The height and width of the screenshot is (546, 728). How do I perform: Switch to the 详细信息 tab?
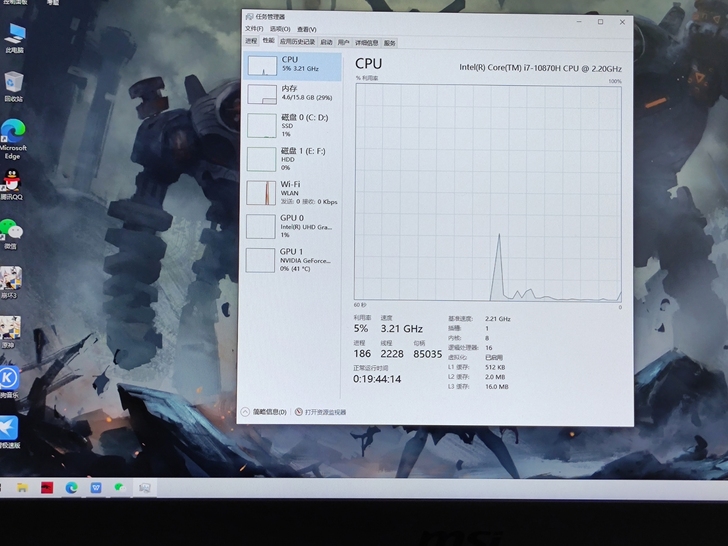[x=367, y=43]
